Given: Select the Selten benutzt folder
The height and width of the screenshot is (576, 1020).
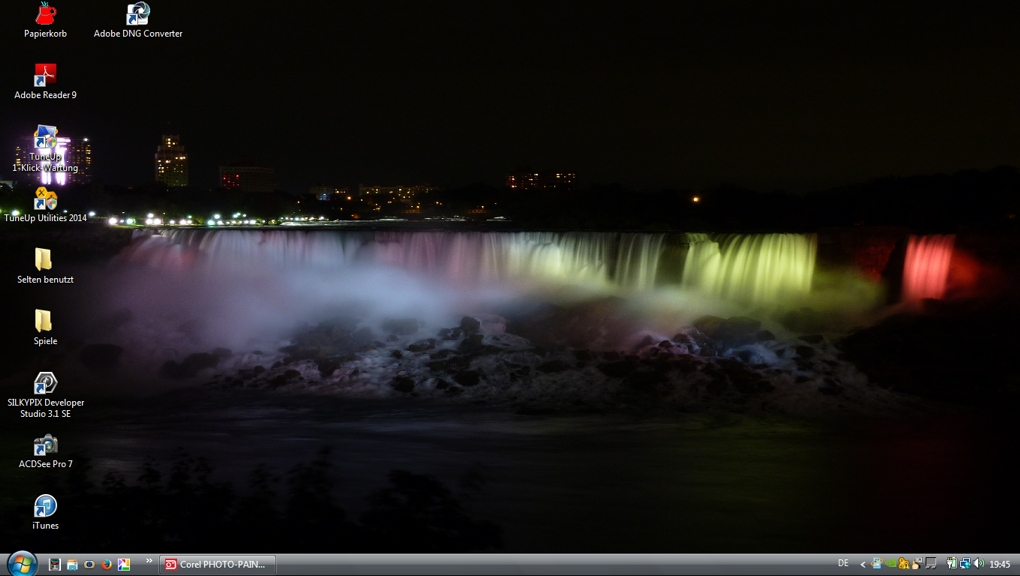Looking at the screenshot, I should click(x=46, y=266).
